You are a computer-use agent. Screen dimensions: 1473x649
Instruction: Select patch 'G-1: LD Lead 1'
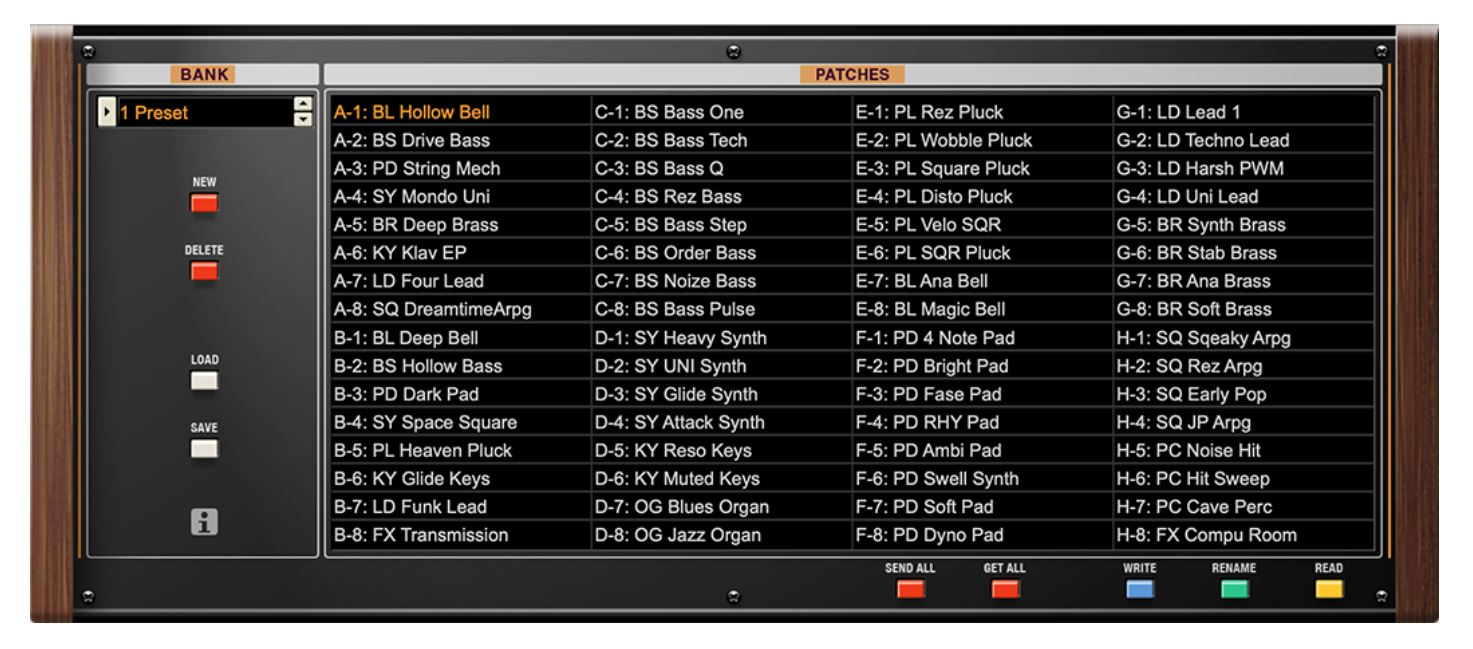click(x=1244, y=112)
